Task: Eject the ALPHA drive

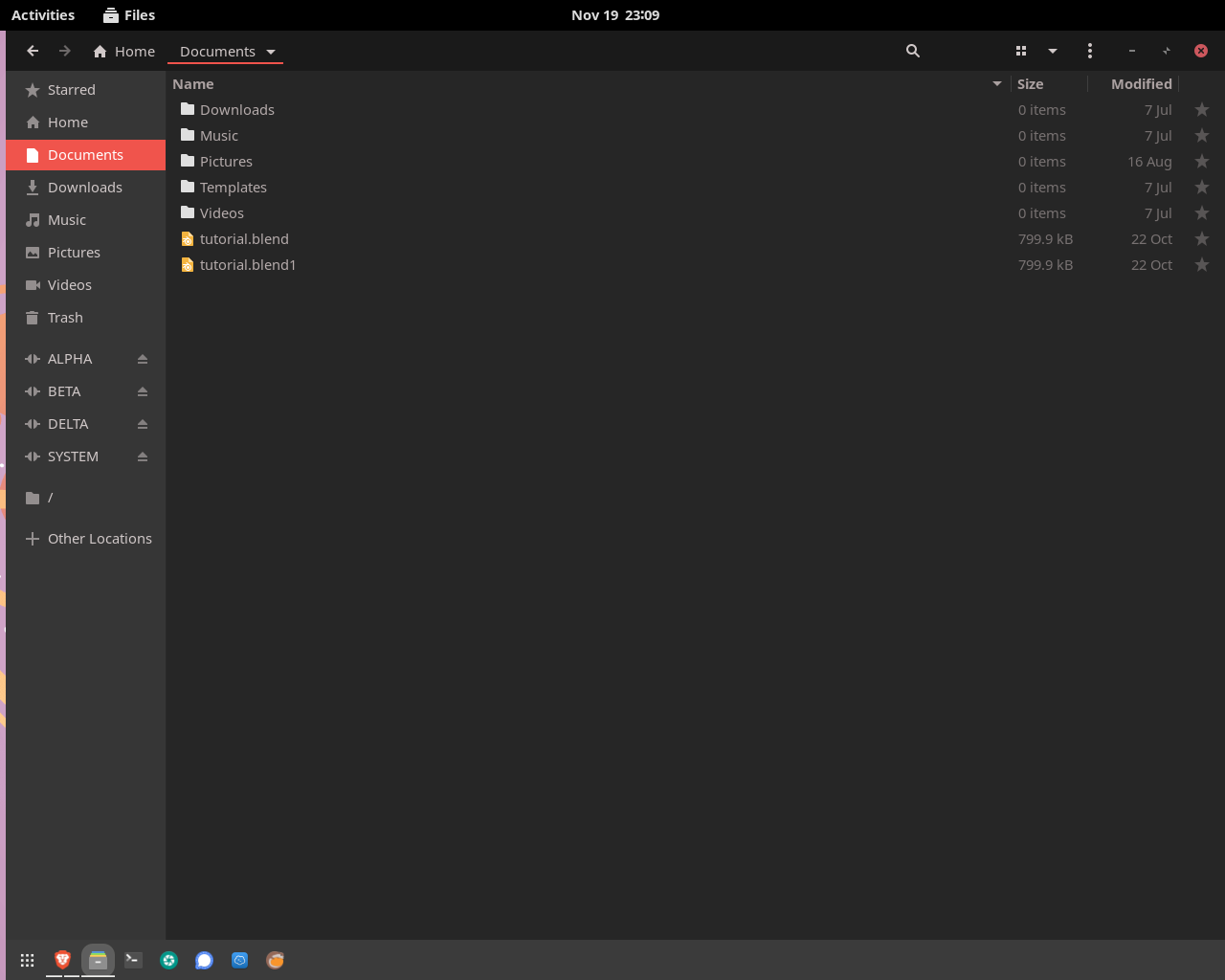Action: [x=142, y=358]
